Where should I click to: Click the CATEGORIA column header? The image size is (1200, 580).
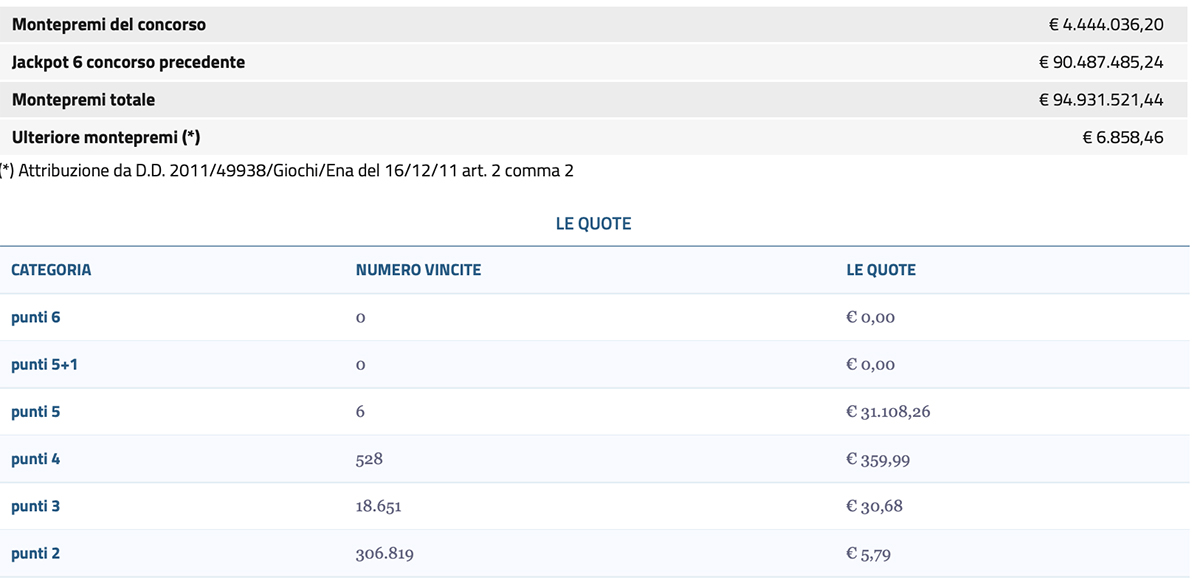(x=51, y=270)
